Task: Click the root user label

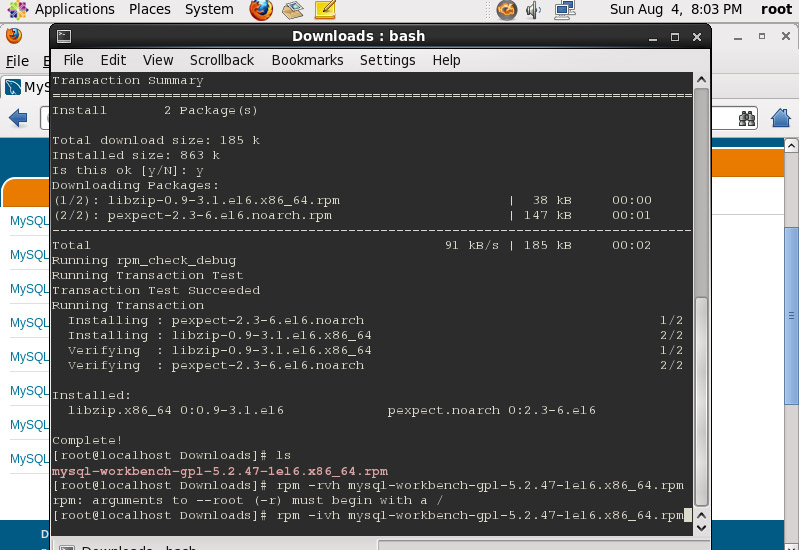Action: pyautogui.click(x=777, y=9)
